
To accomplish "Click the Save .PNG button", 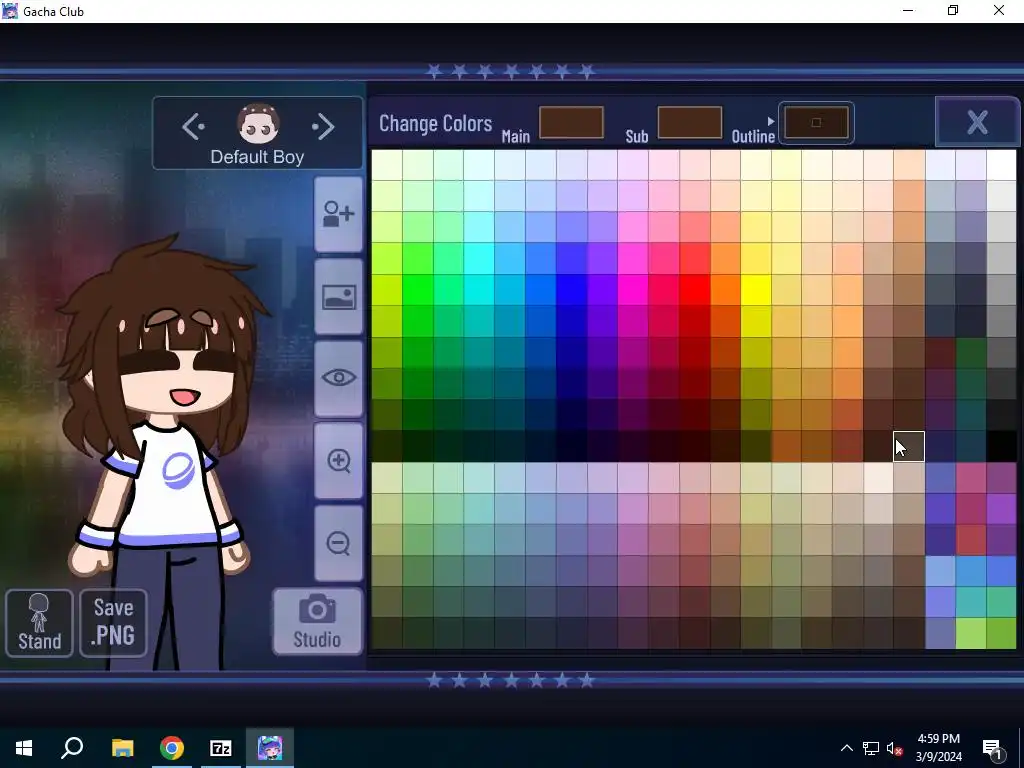I will pos(113,622).
